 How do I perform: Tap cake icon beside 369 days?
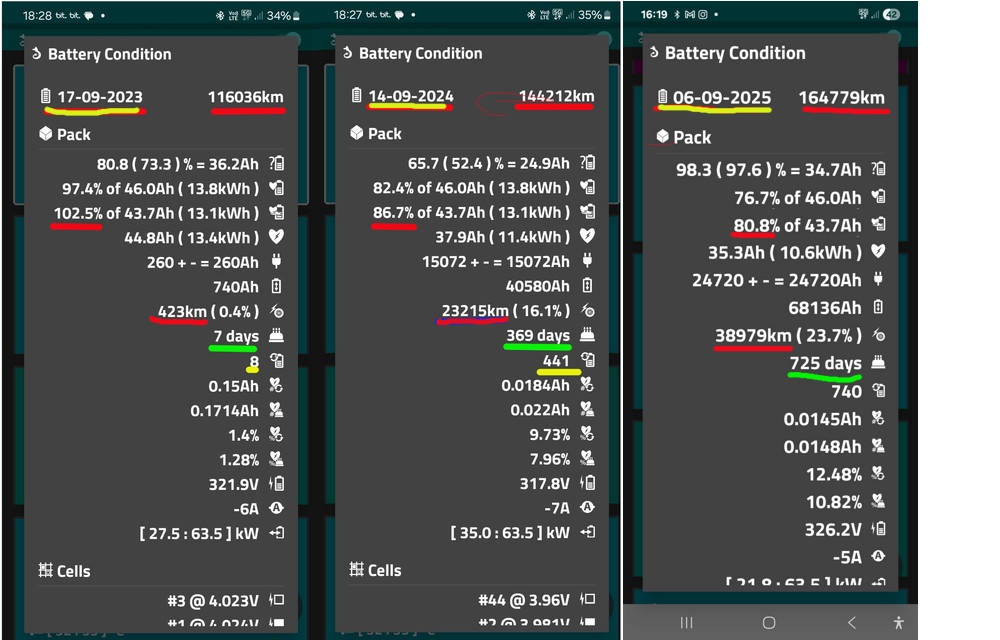(x=587, y=335)
